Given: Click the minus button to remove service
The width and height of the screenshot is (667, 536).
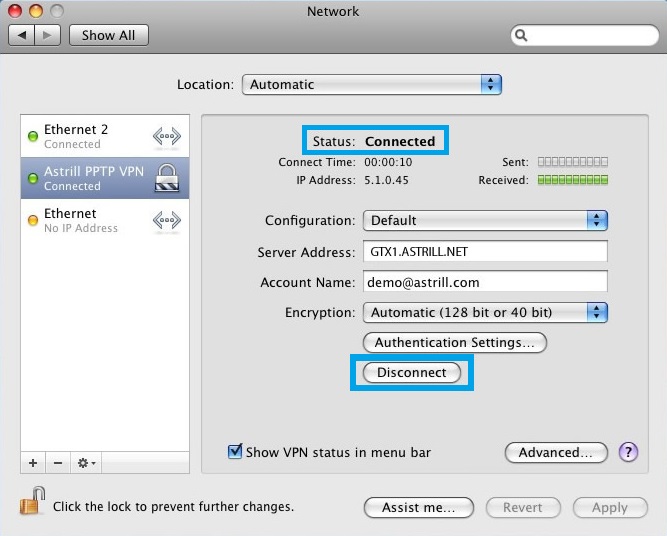Looking at the screenshot, I should point(57,463).
